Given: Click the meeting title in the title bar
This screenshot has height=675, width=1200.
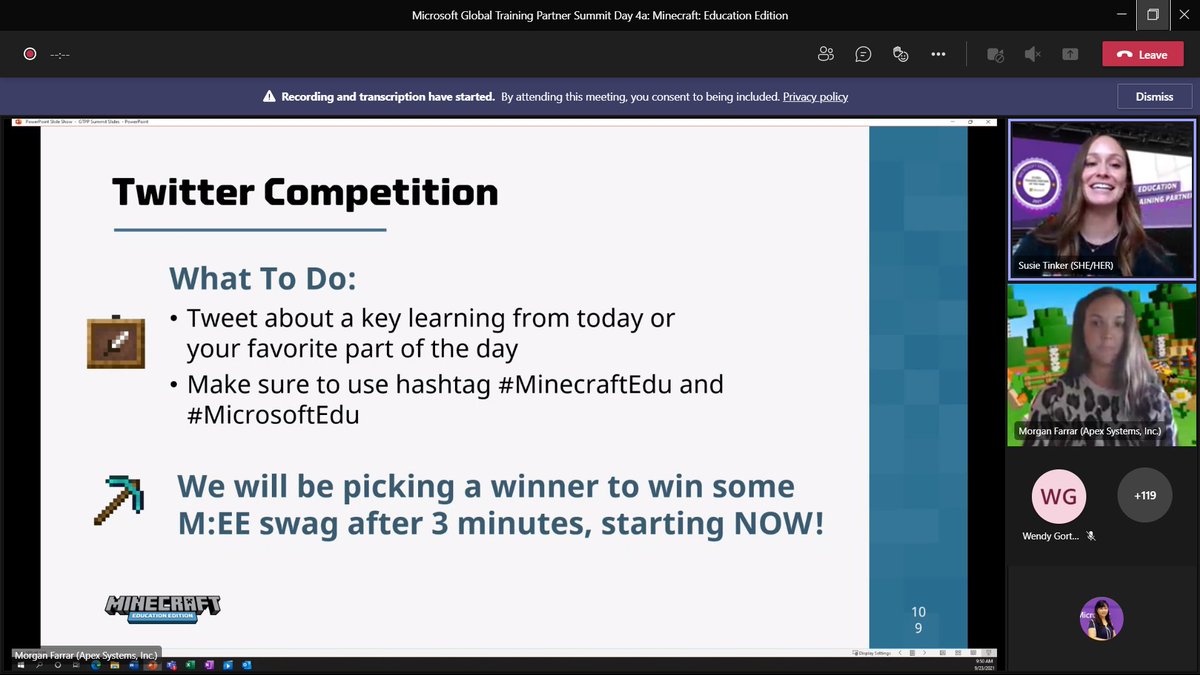Looking at the screenshot, I should (600, 15).
